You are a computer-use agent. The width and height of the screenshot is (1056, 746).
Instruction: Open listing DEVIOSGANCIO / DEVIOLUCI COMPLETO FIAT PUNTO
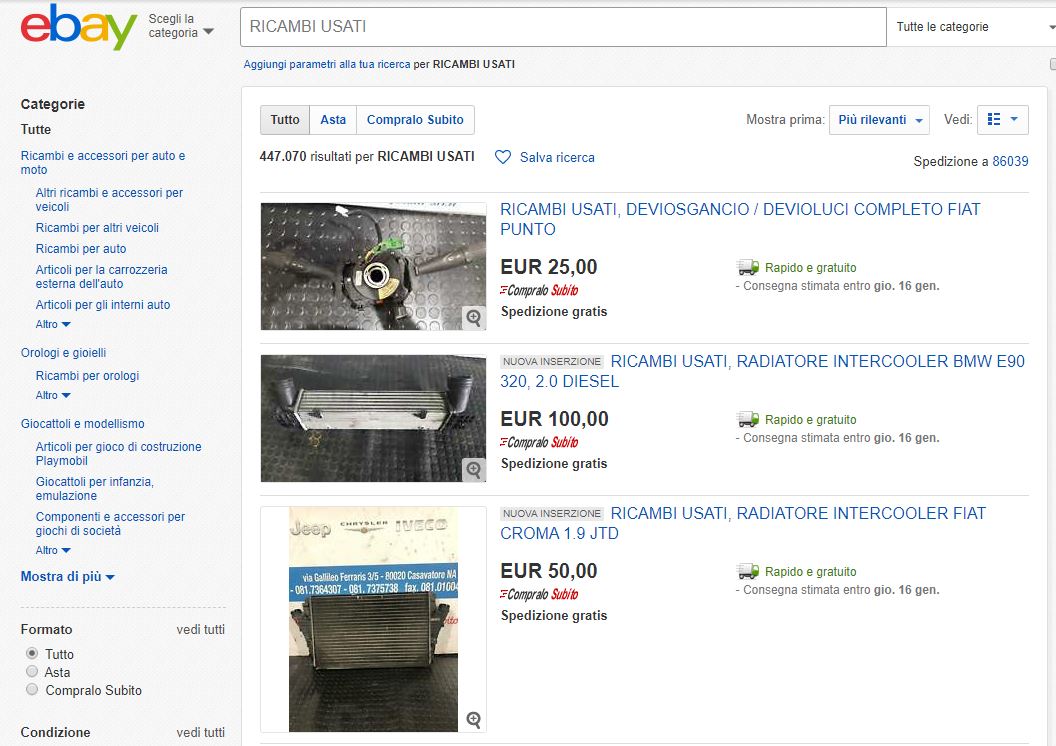pos(739,219)
